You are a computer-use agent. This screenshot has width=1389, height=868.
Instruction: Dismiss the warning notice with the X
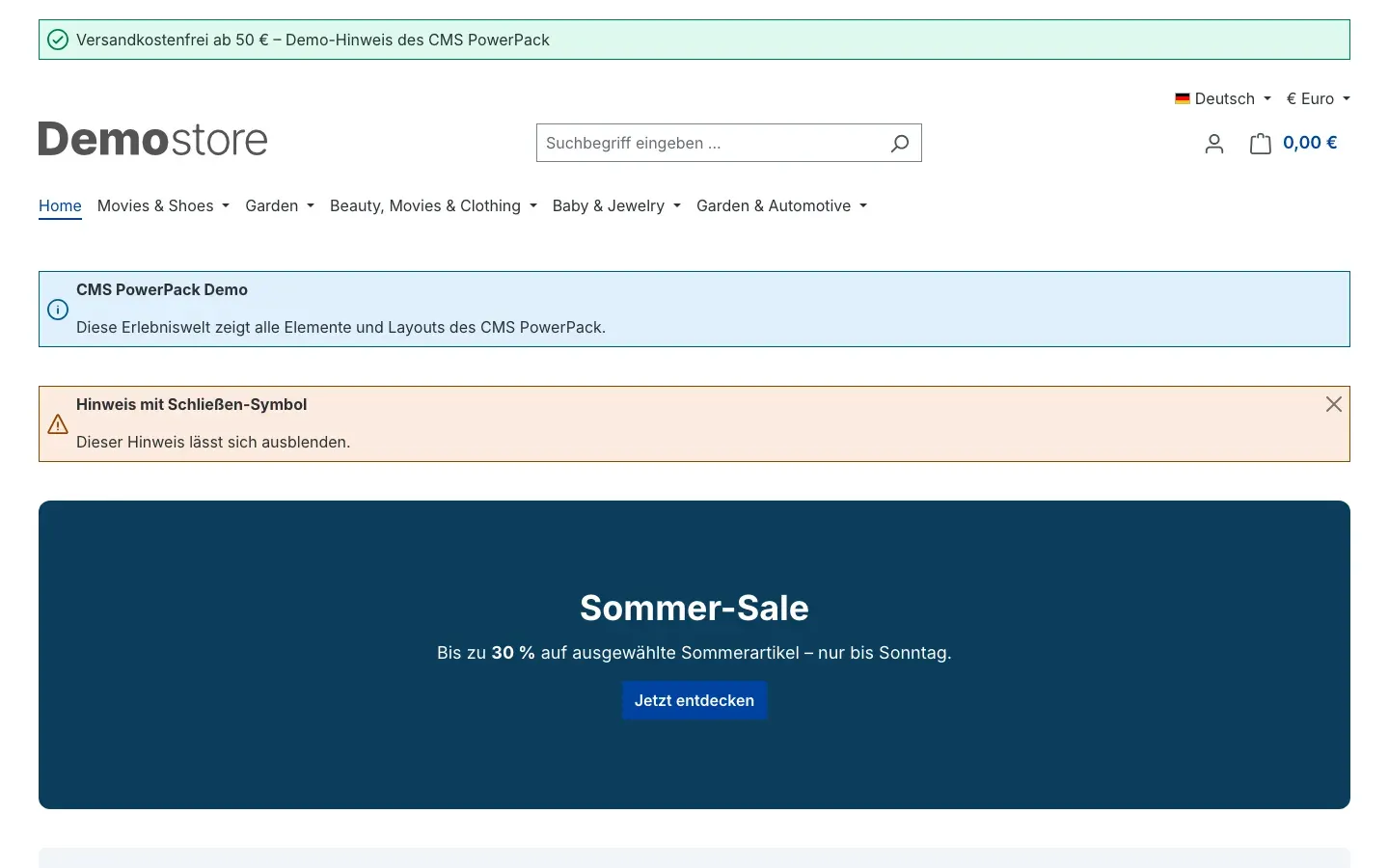[x=1333, y=404]
